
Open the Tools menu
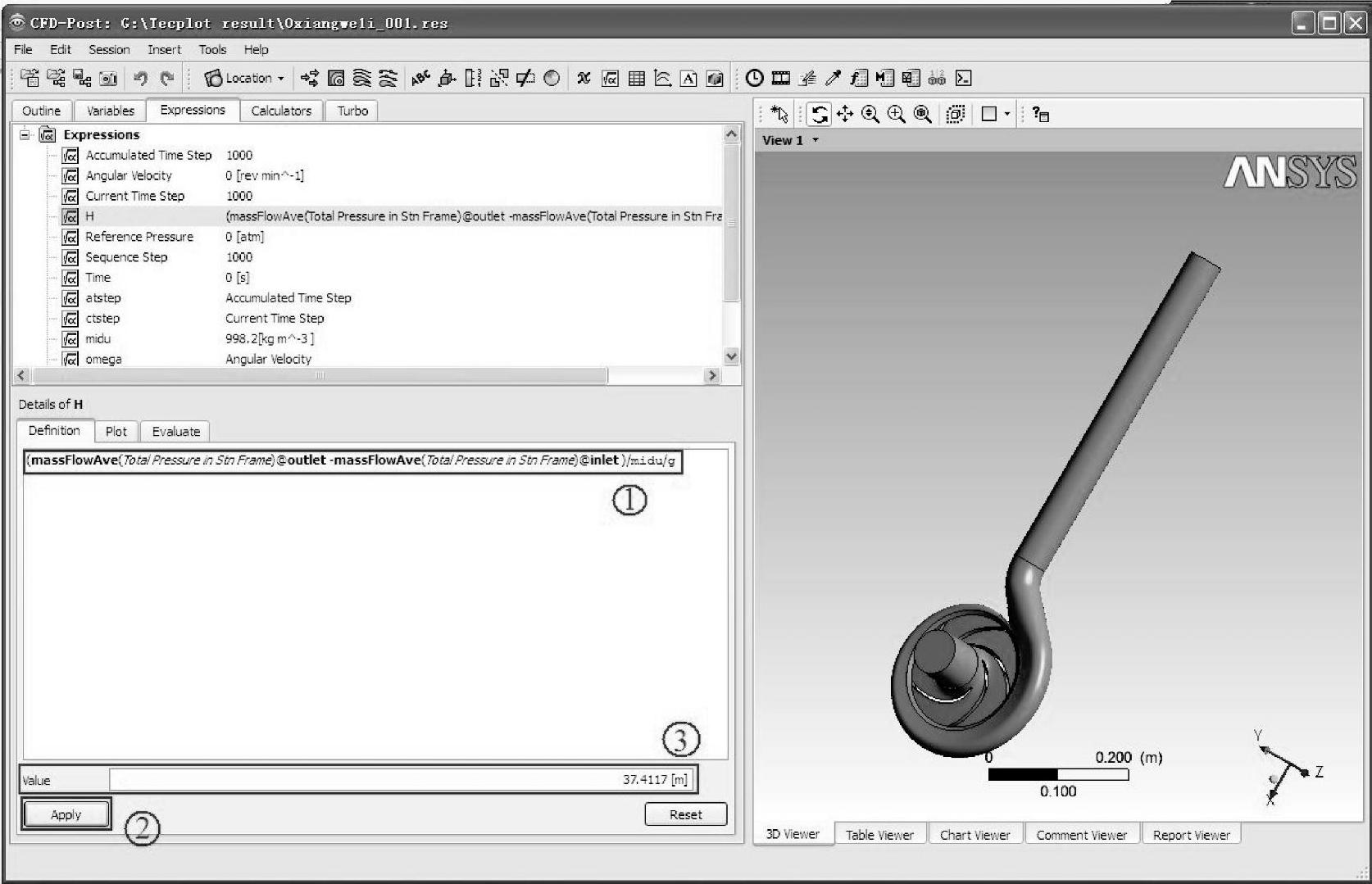[212, 49]
